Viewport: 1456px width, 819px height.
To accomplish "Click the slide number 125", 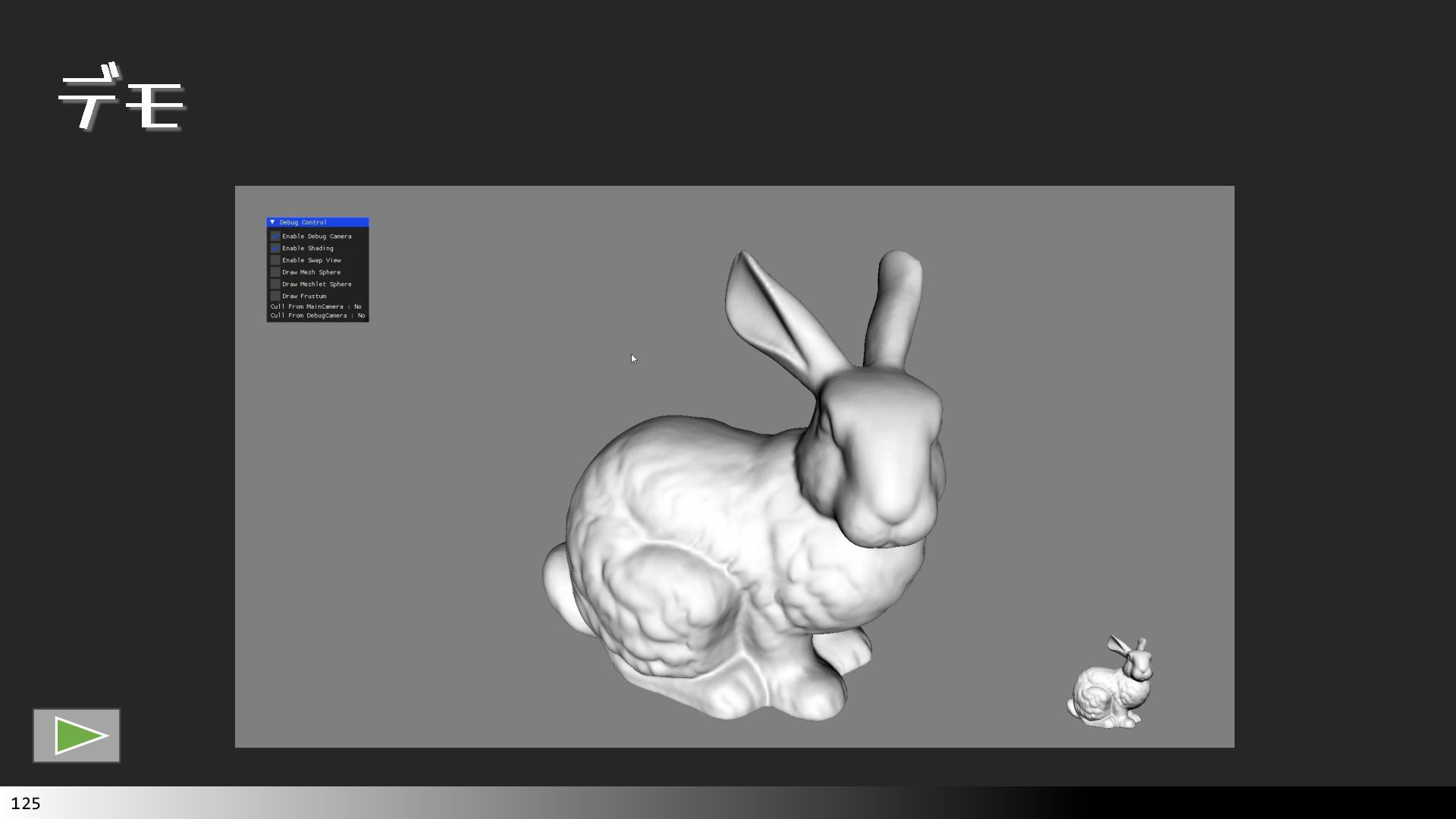I will pos(26,803).
